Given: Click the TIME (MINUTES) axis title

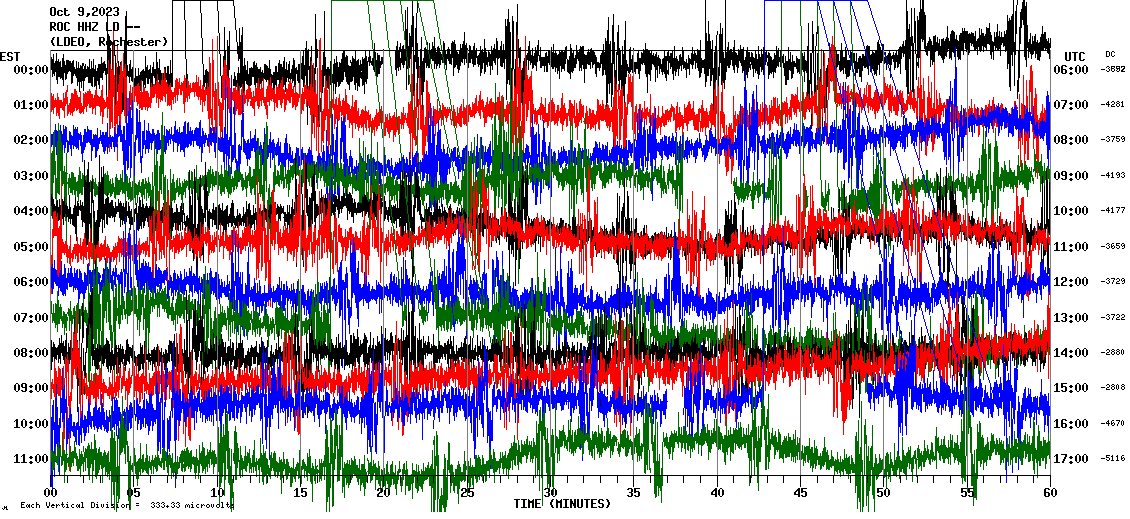Looking at the screenshot, I should click(562, 504).
